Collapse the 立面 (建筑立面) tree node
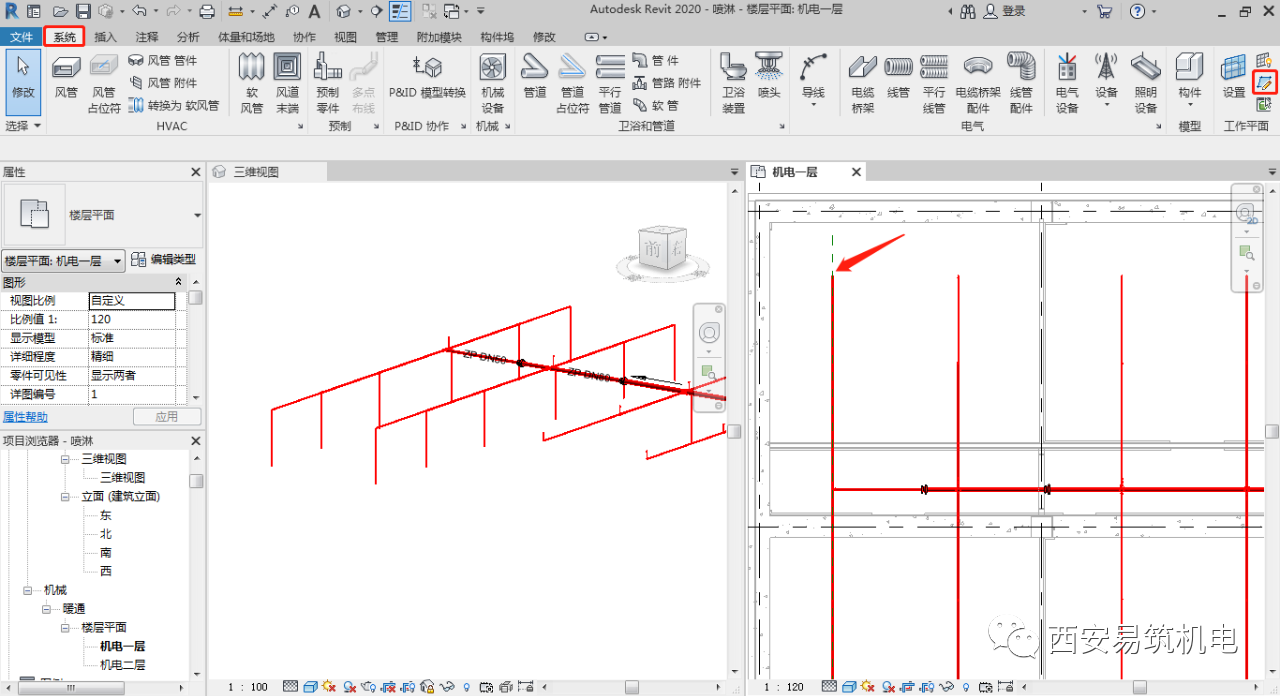Viewport: 1280px width, 696px height. pos(66,497)
